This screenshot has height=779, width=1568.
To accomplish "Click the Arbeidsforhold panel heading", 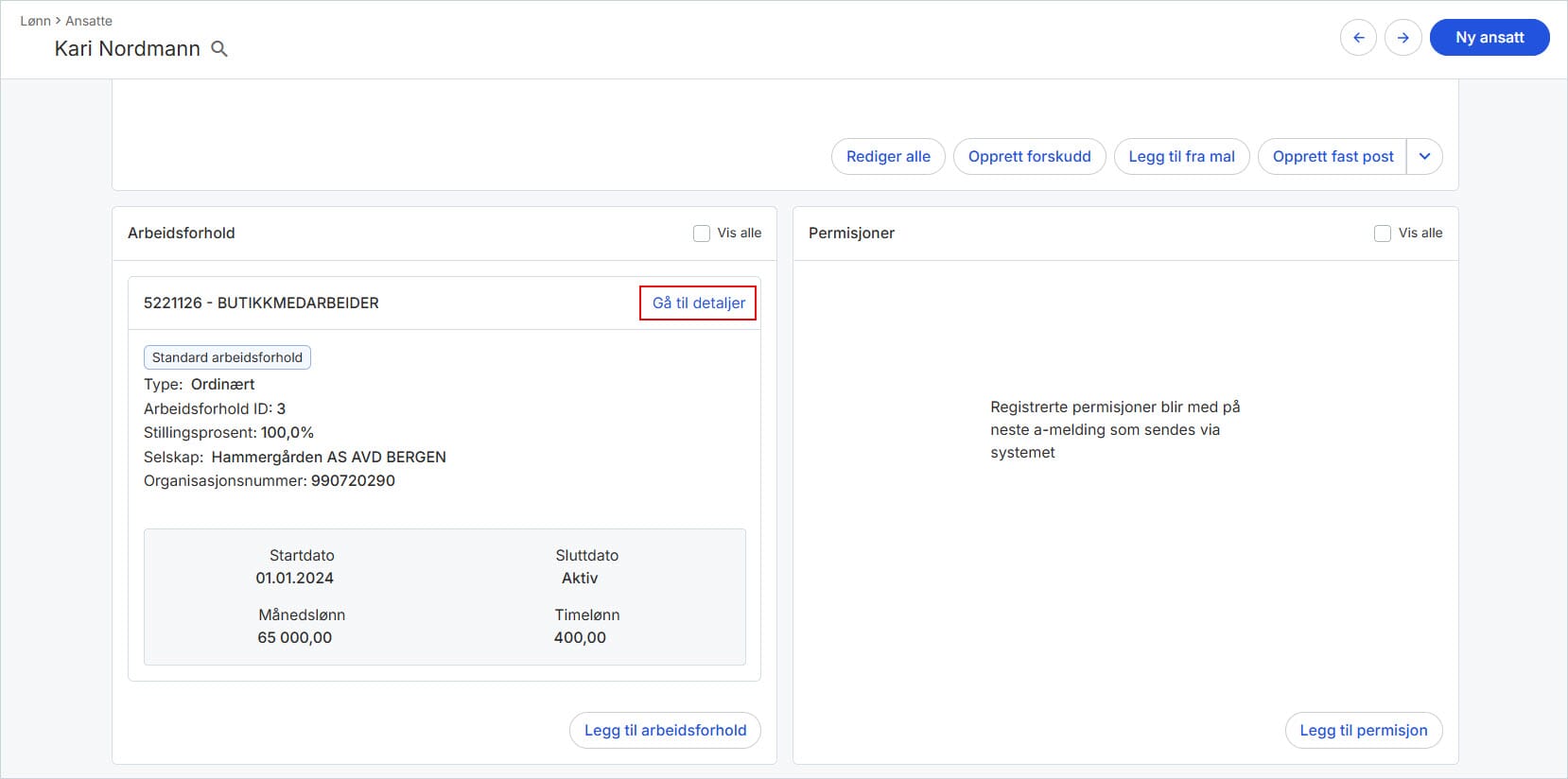I will [182, 234].
